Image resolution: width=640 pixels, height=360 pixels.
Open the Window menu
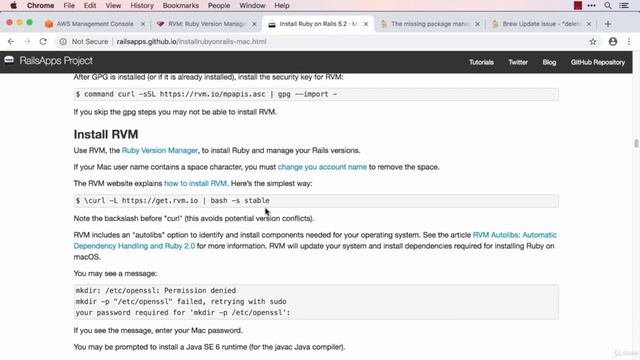(x=252, y=6)
